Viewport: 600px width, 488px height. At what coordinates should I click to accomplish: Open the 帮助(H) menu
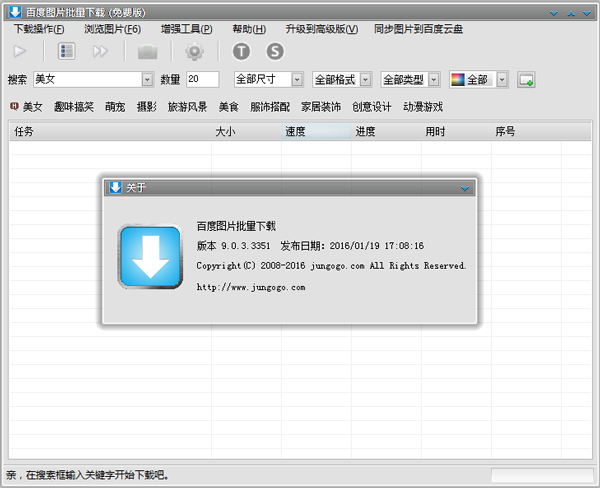coord(249,29)
